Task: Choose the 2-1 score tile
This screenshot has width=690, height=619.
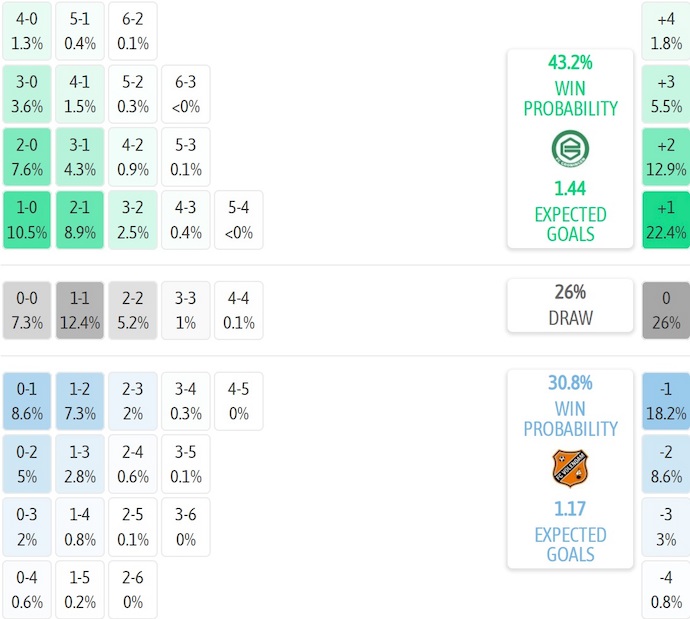Action: (80, 220)
